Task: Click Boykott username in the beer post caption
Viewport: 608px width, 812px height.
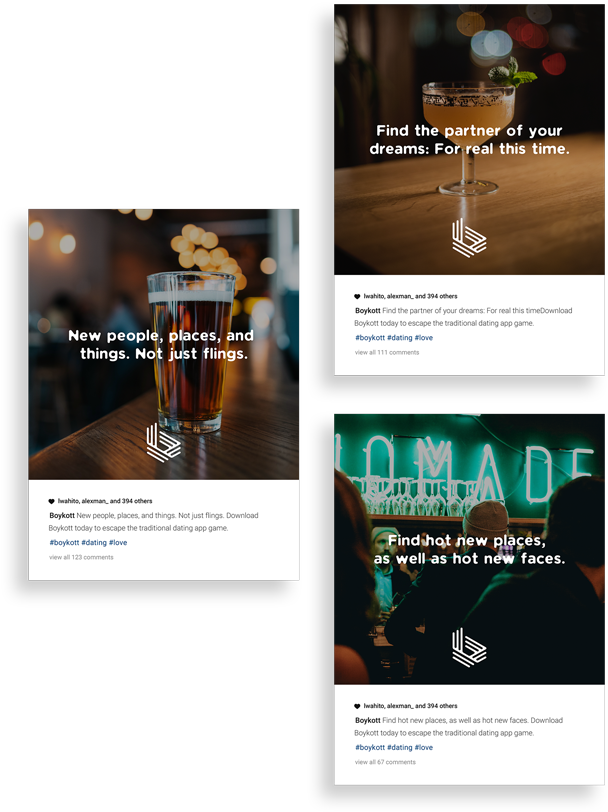Action: (x=62, y=516)
